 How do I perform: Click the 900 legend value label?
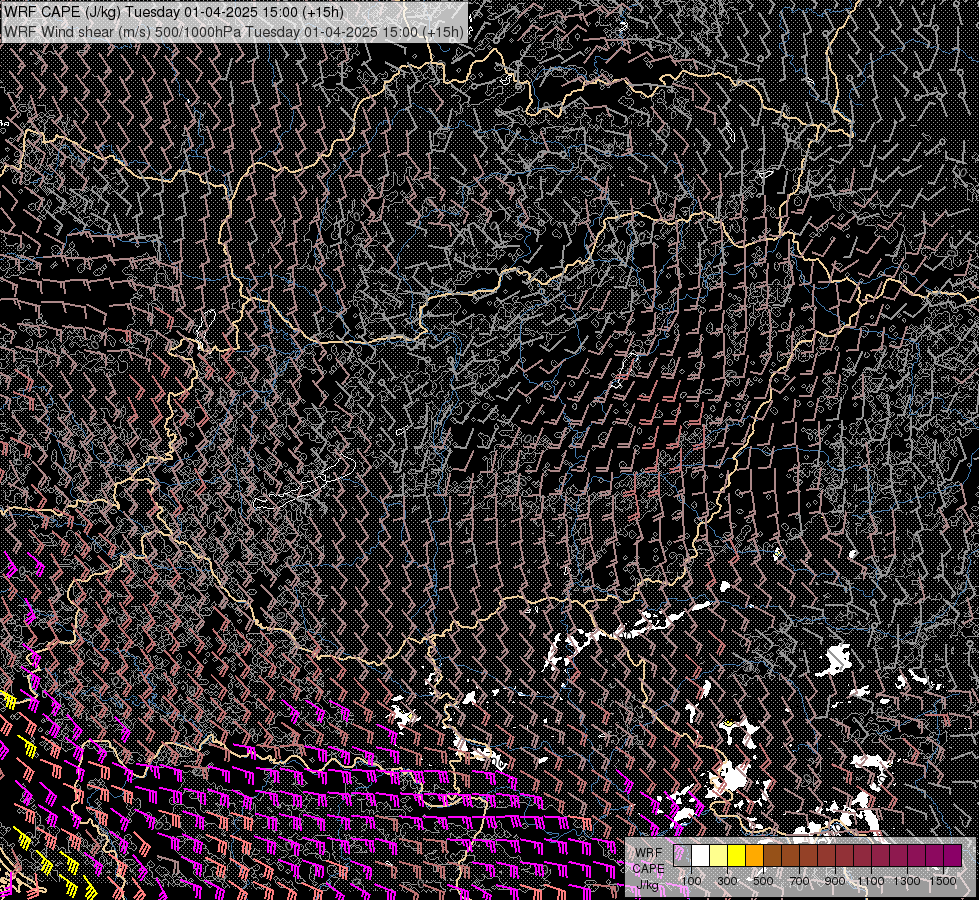835,881
